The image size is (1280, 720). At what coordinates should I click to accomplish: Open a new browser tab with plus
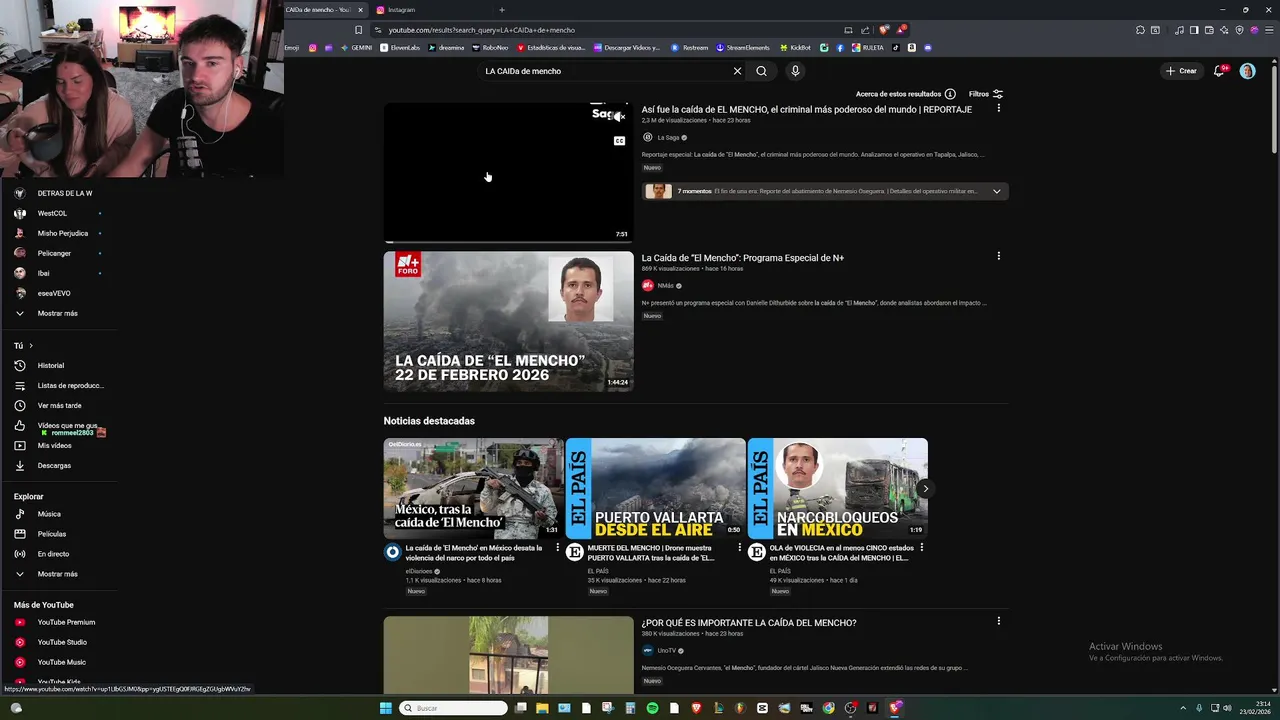501,10
